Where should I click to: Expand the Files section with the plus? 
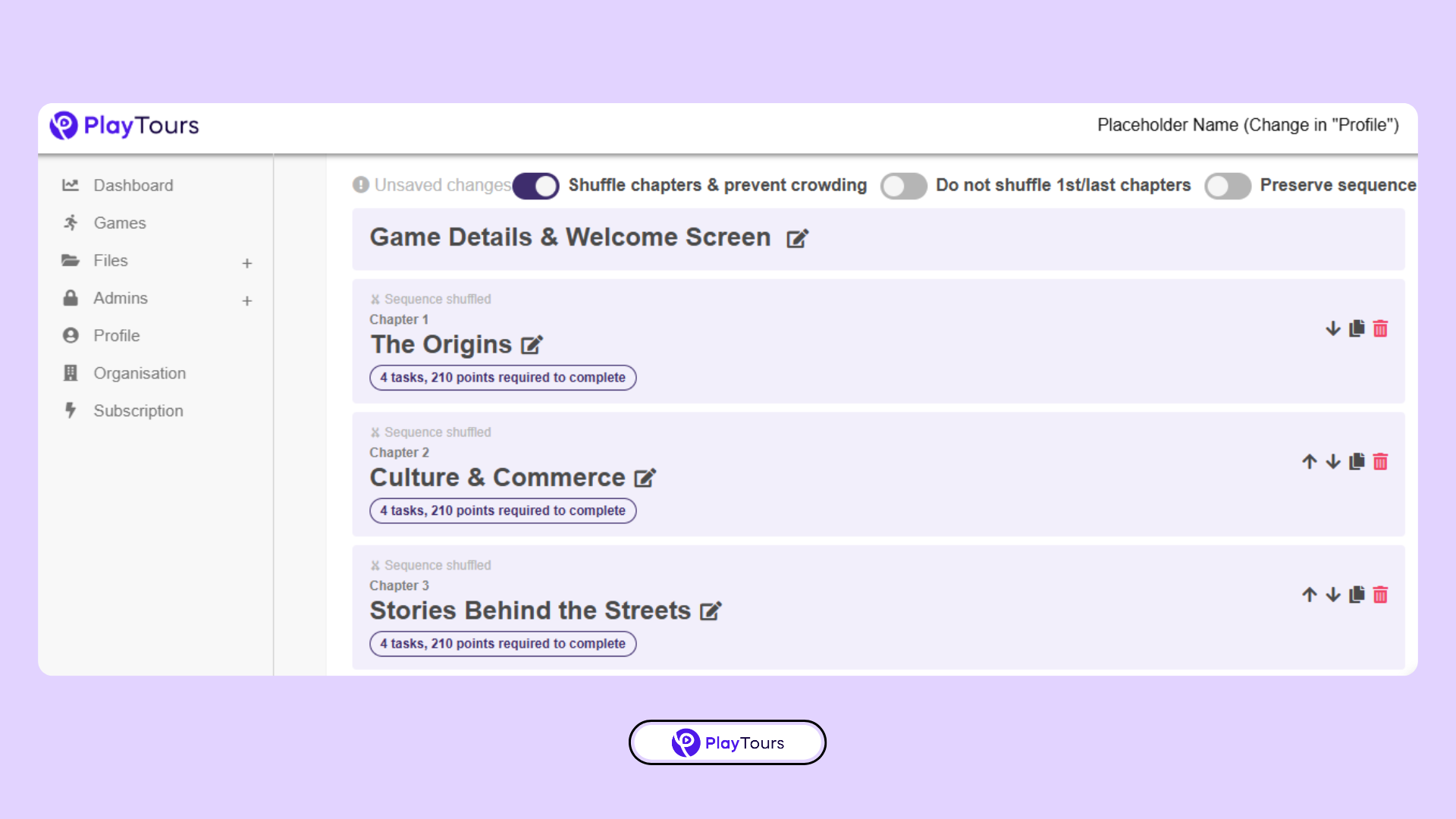(x=247, y=263)
